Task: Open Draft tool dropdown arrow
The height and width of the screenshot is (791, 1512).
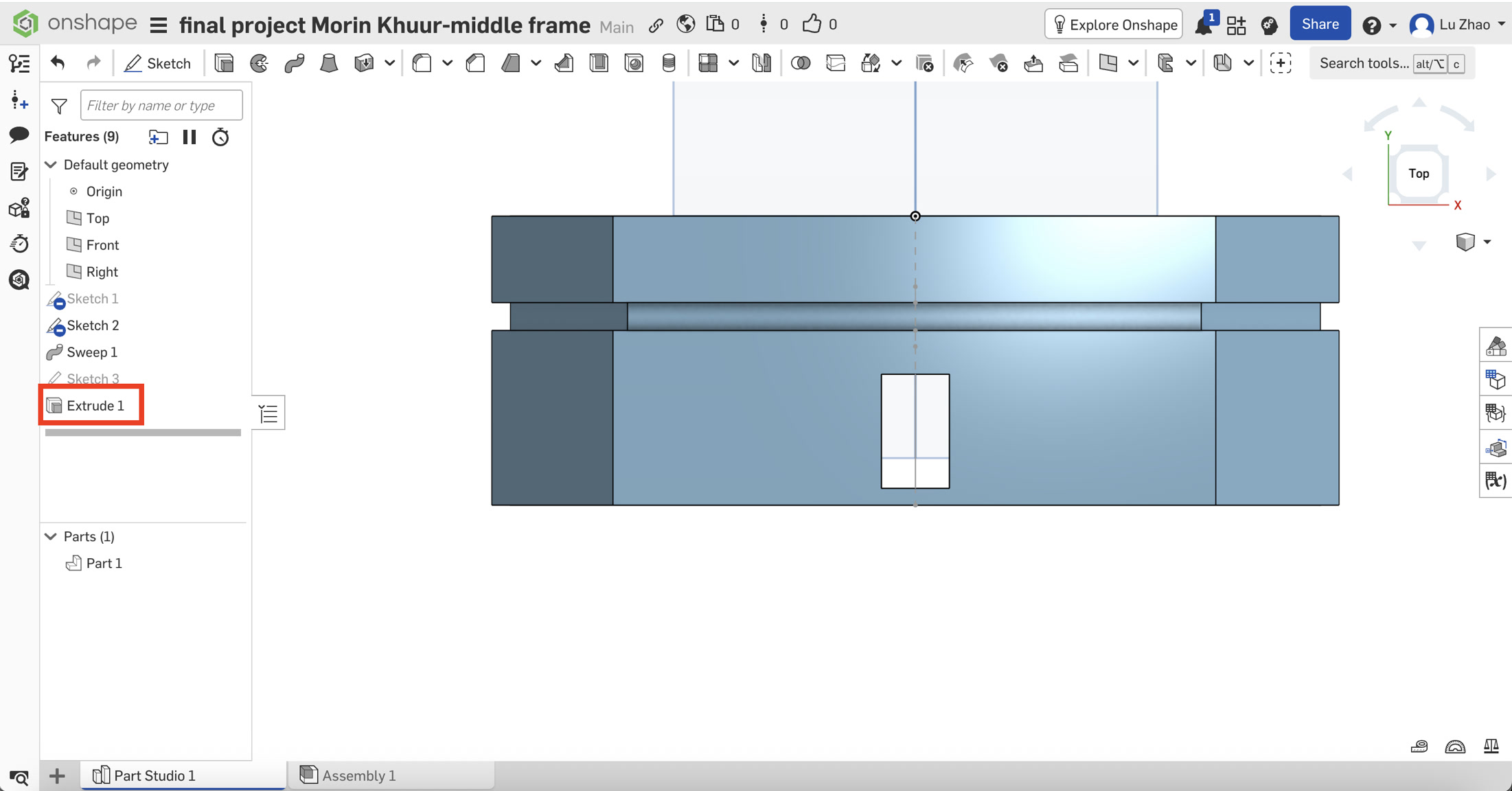Action: tap(536, 63)
